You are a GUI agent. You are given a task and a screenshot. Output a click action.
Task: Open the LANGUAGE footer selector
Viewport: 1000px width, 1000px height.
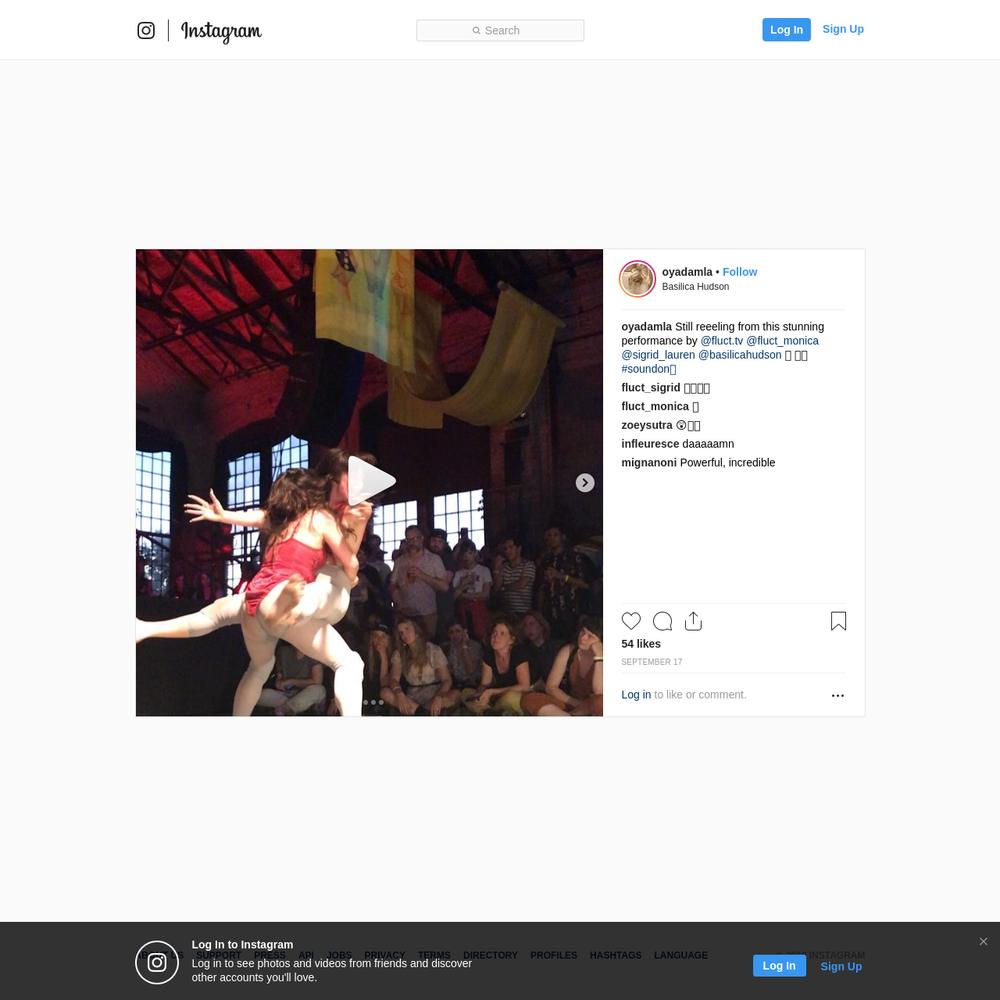point(680,955)
